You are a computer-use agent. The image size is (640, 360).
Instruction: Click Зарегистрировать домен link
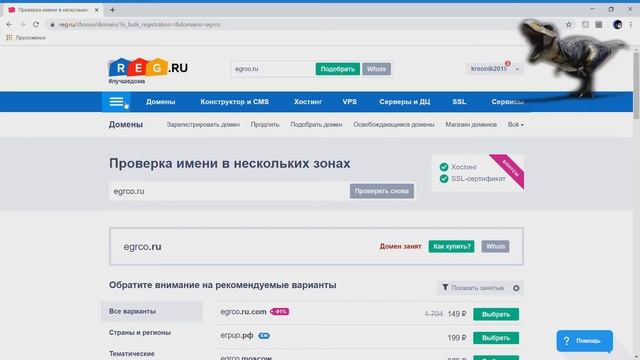pyautogui.click(x=203, y=124)
